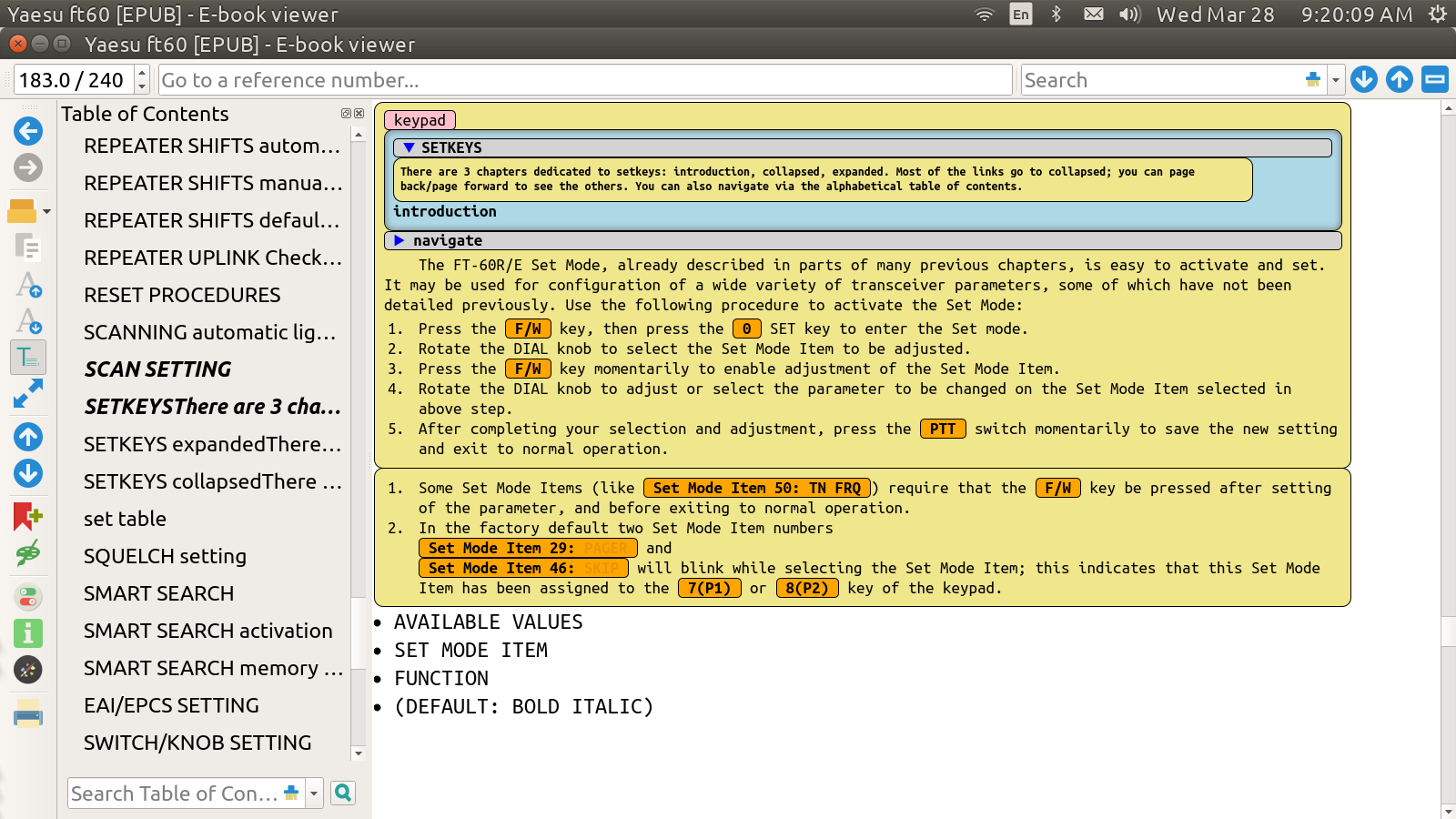Click Table of Contents find button

(343, 794)
